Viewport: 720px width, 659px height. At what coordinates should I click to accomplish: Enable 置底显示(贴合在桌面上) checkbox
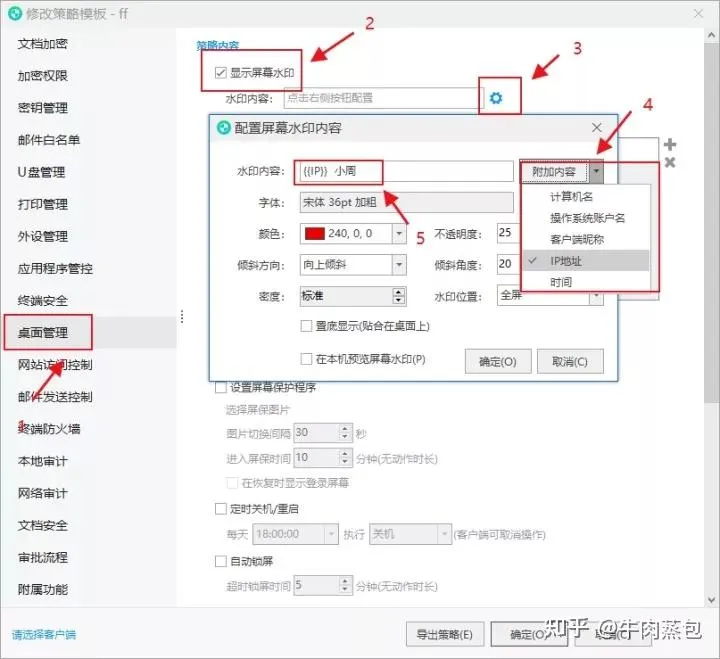tap(306, 326)
